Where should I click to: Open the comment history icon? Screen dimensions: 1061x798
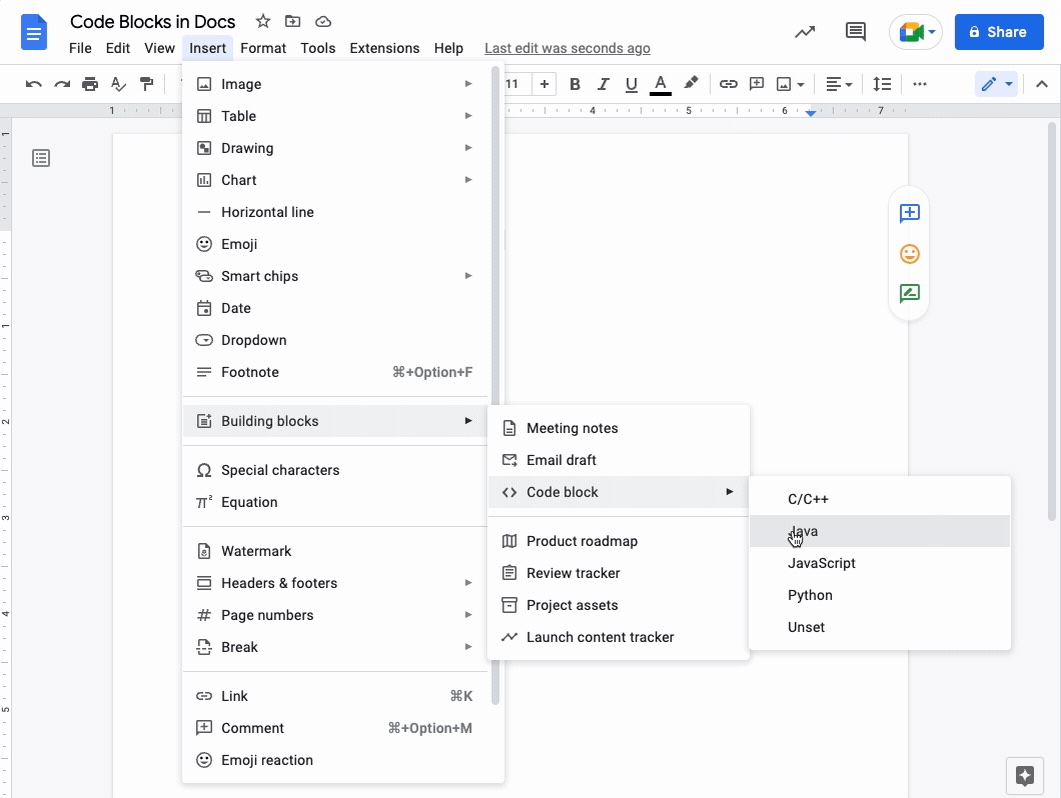(x=855, y=31)
